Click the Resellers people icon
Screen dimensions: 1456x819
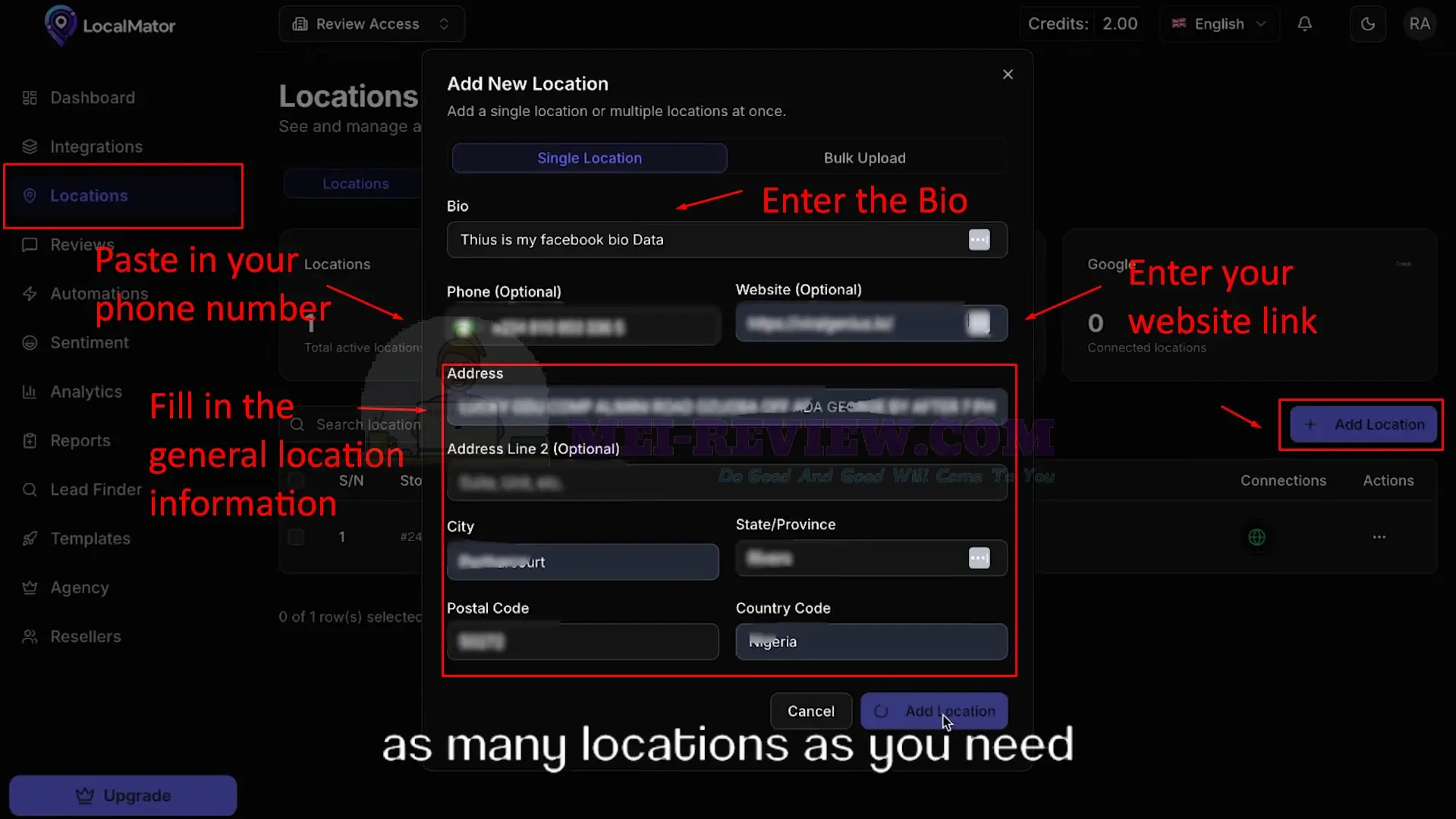tap(30, 637)
